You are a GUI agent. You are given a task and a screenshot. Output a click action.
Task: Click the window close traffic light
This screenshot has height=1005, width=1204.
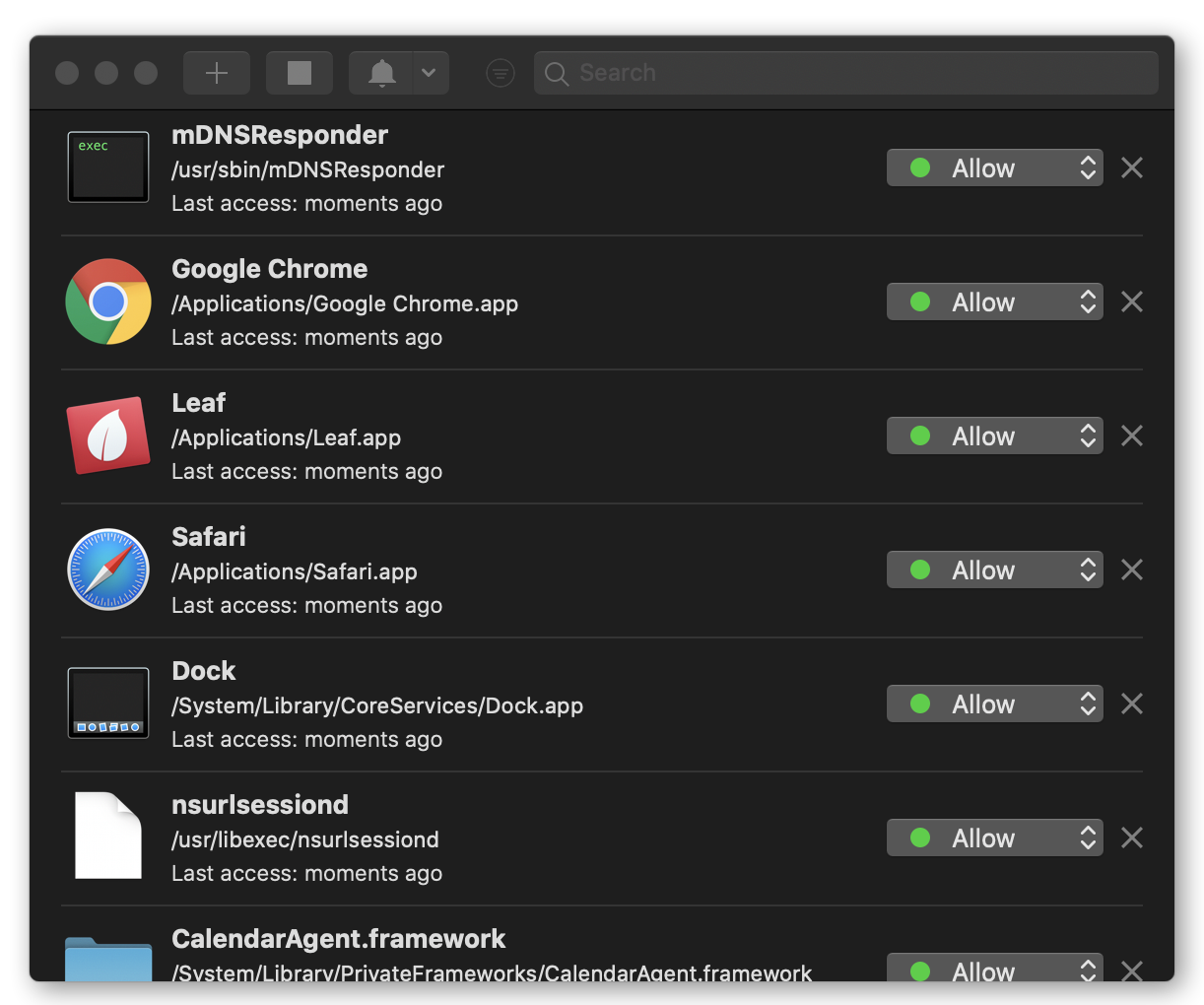[67, 73]
